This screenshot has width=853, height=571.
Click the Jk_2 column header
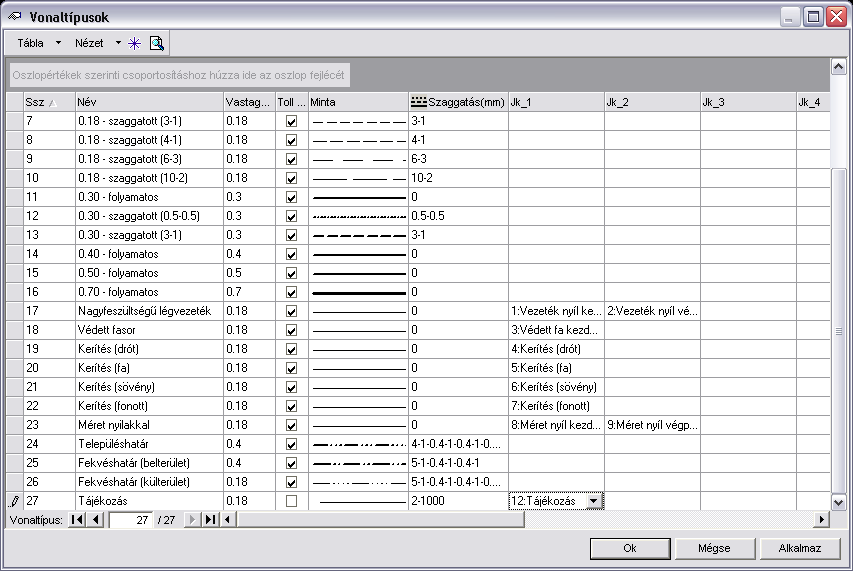pyautogui.click(x=652, y=102)
